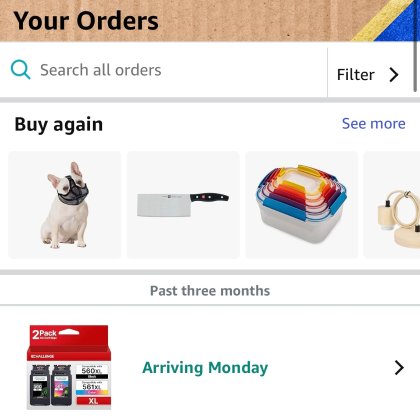Select the pendant lamp cord thumbnail
Screen dimensions: 420x420
click(x=392, y=205)
